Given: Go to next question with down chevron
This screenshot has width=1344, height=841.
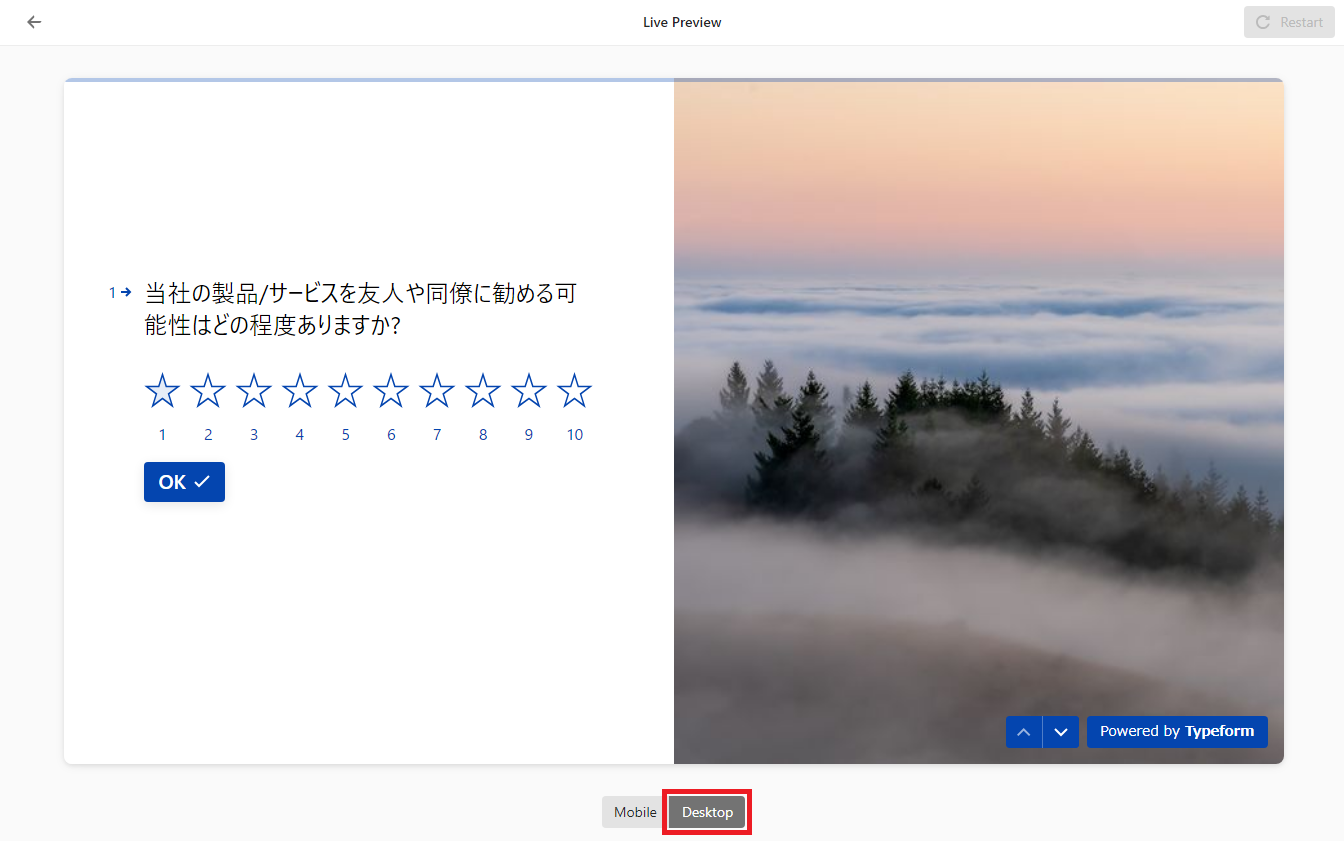Looking at the screenshot, I should tap(1061, 732).
